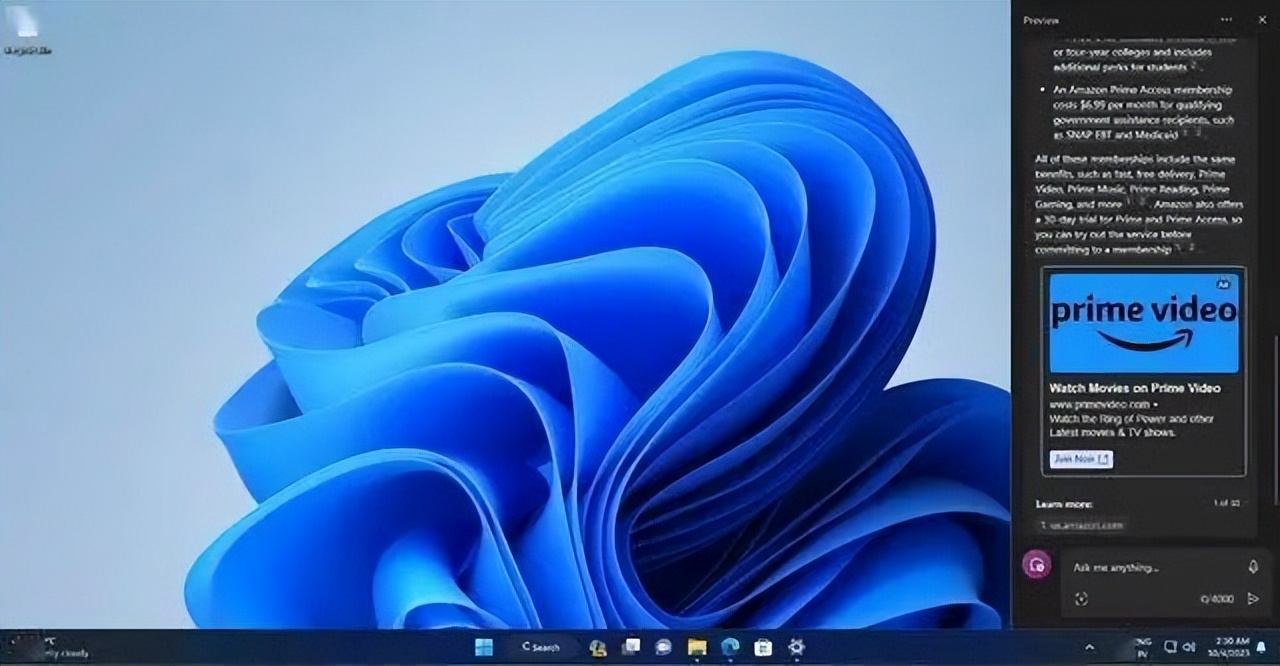This screenshot has width=1280, height=666.
Task: Open Copilot from the taskbar
Action: (x=598, y=647)
